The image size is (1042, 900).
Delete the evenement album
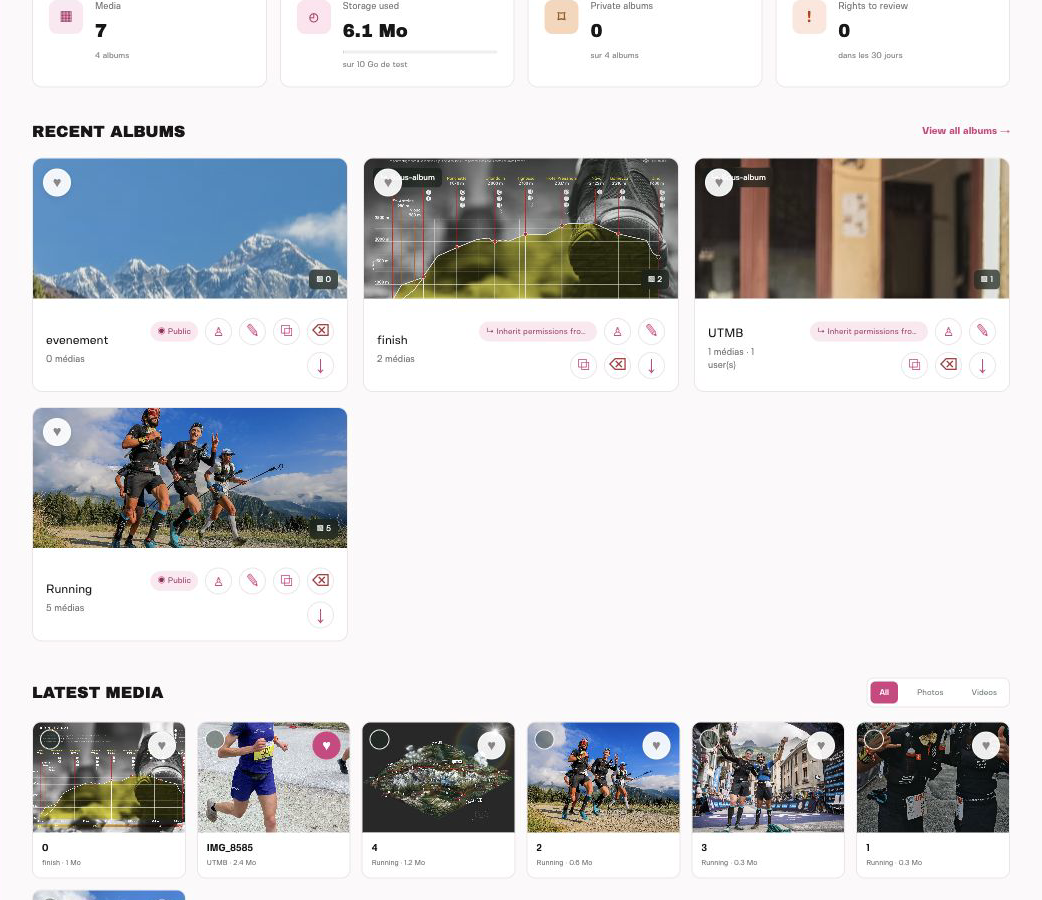pyautogui.click(x=320, y=331)
